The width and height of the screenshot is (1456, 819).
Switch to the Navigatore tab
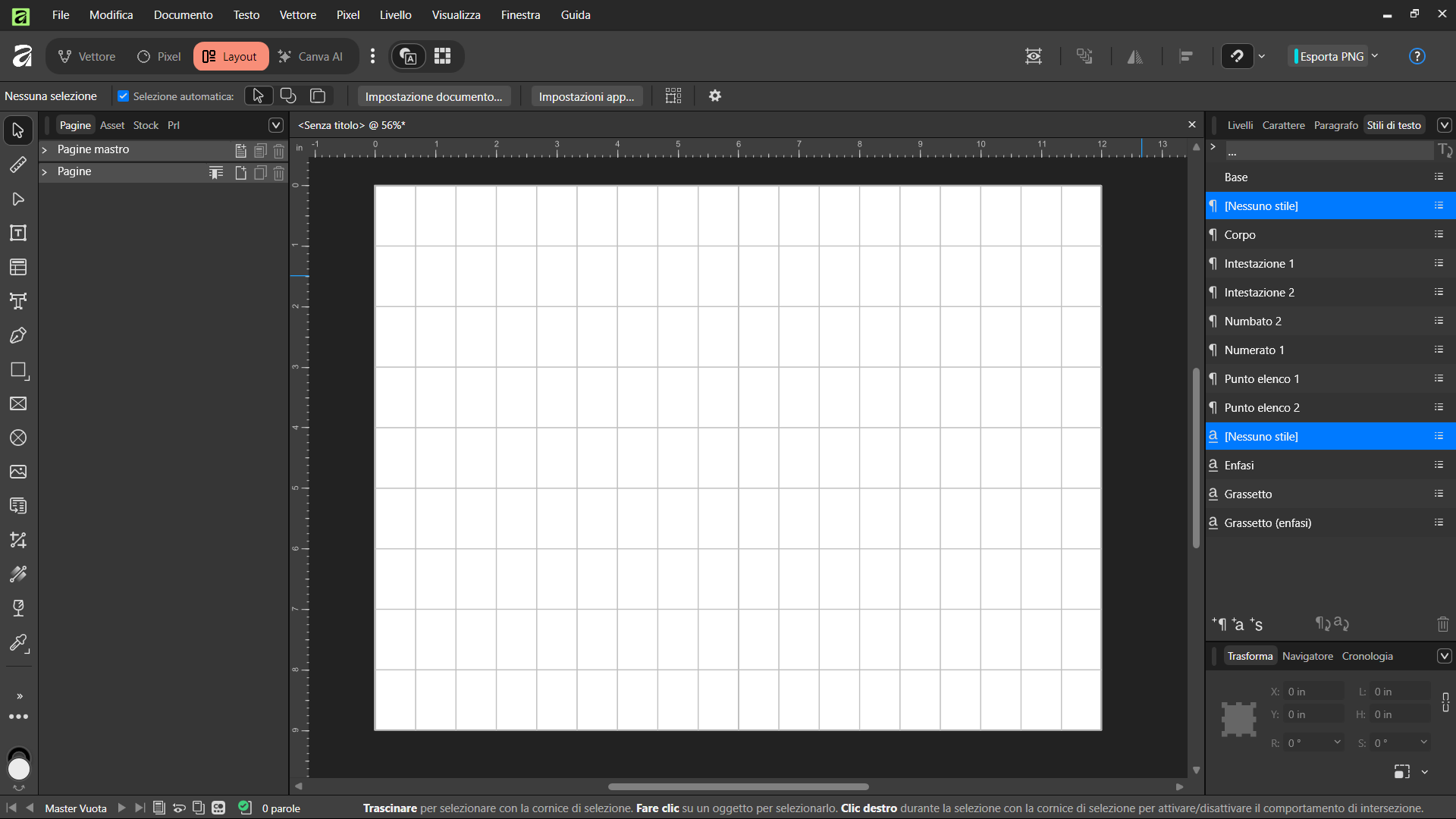[1307, 656]
